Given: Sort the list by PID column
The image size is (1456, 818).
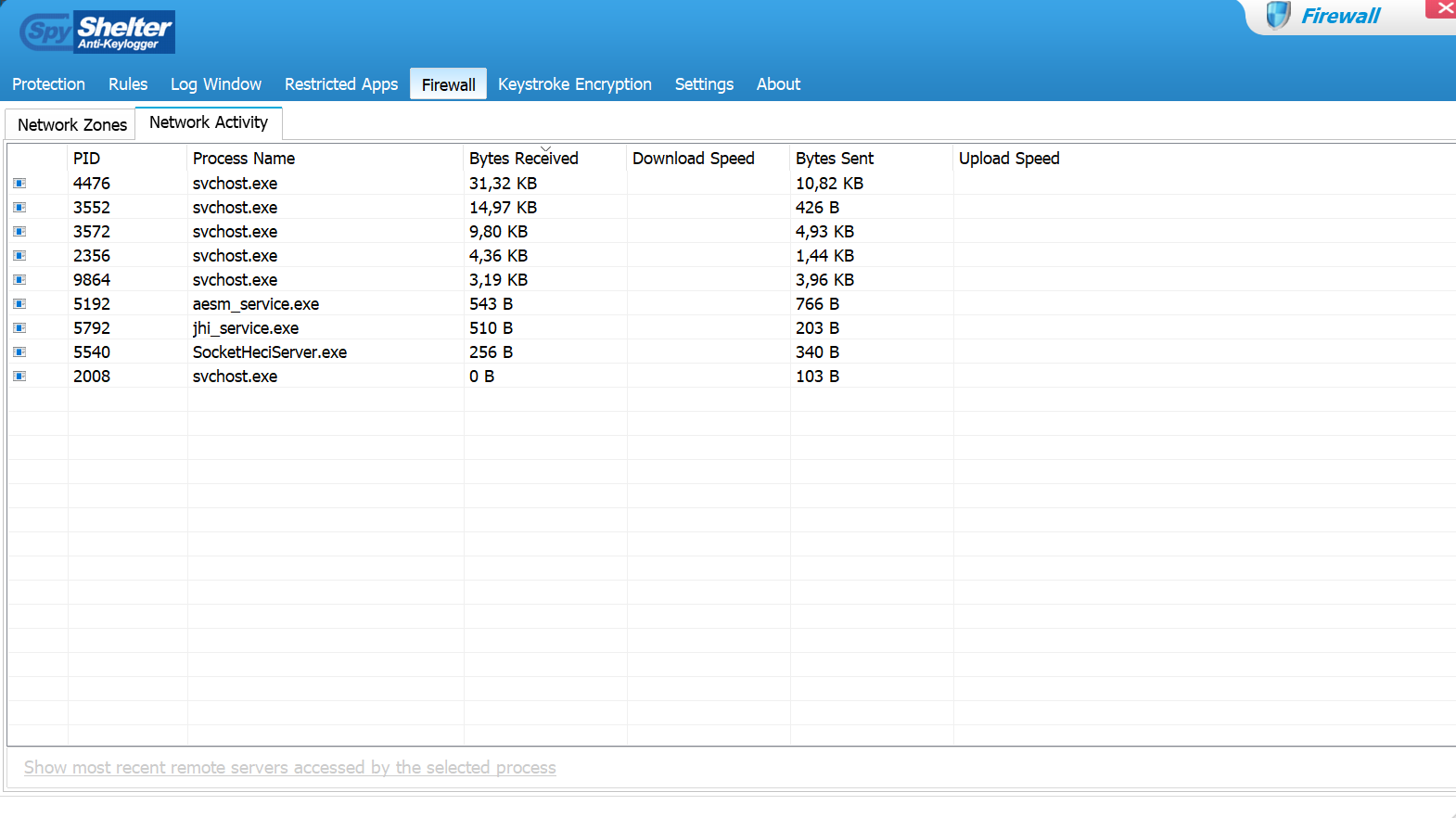Looking at the screenshot, I should (86, 159).
